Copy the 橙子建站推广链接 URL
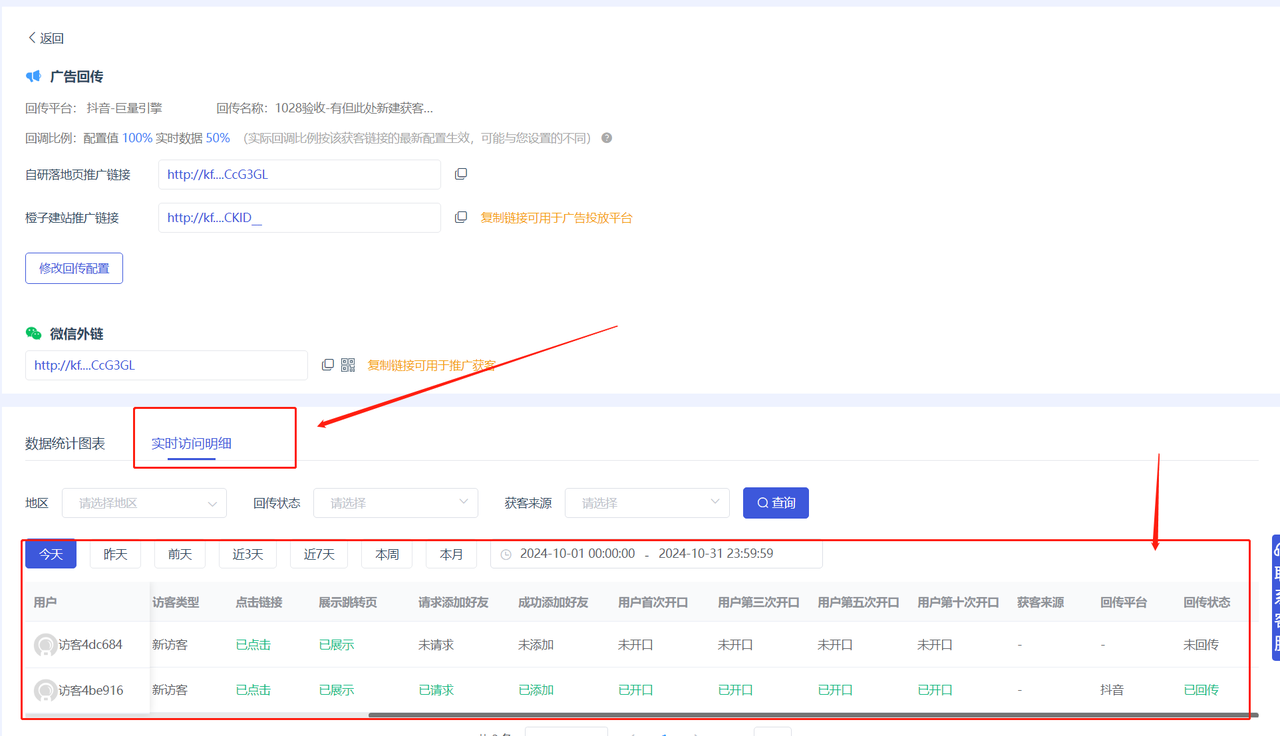1280x736 pixels. click(x=461, y=217)
